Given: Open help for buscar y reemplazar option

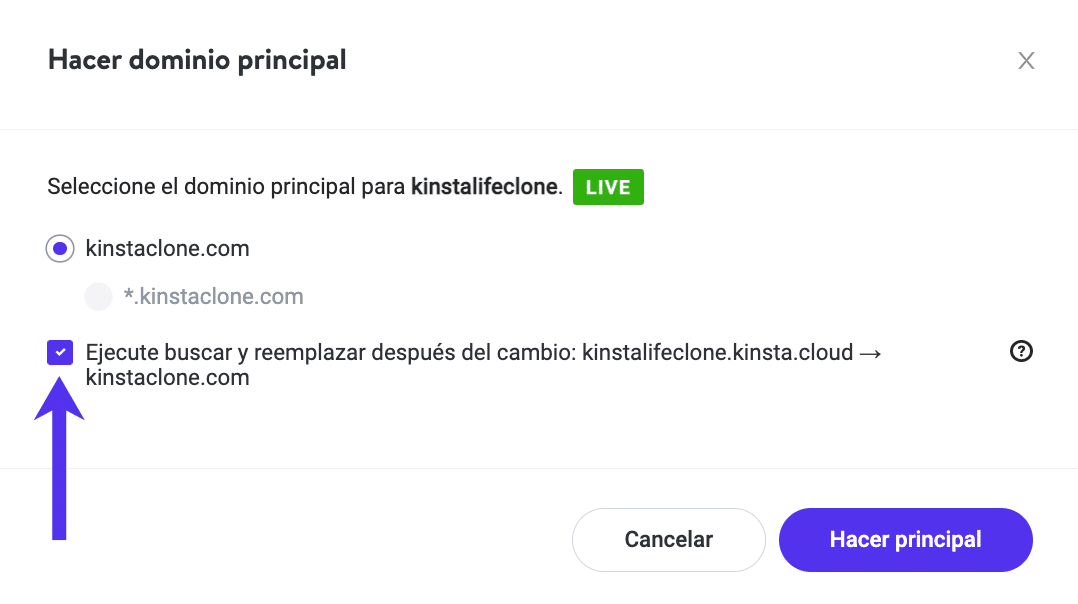Looking at the screenshot, I should 1021,352.
